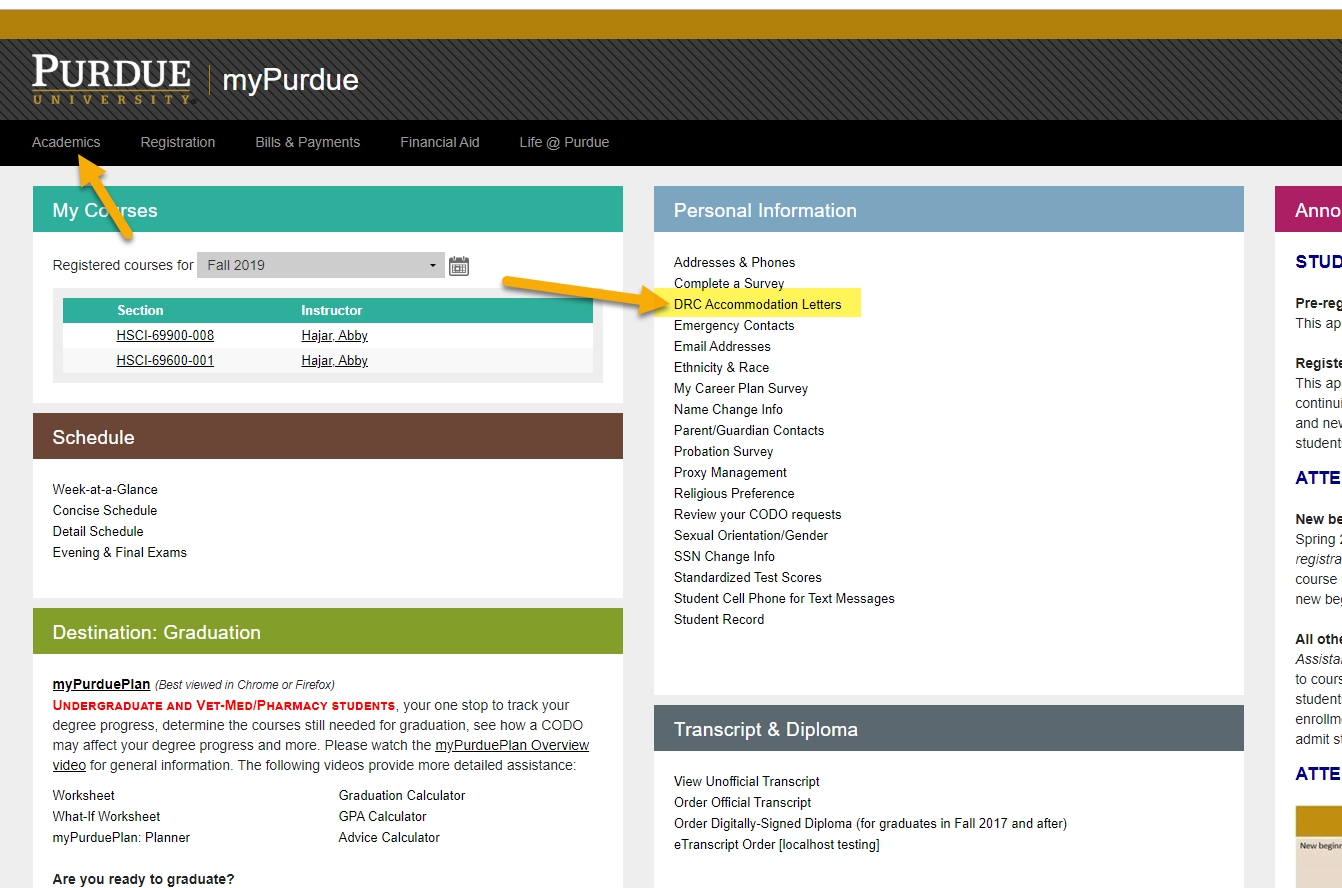Go to the Financial Aid tab
Image resolution: width=1342 pixels, height=888 pixels.
pos(440,142)
